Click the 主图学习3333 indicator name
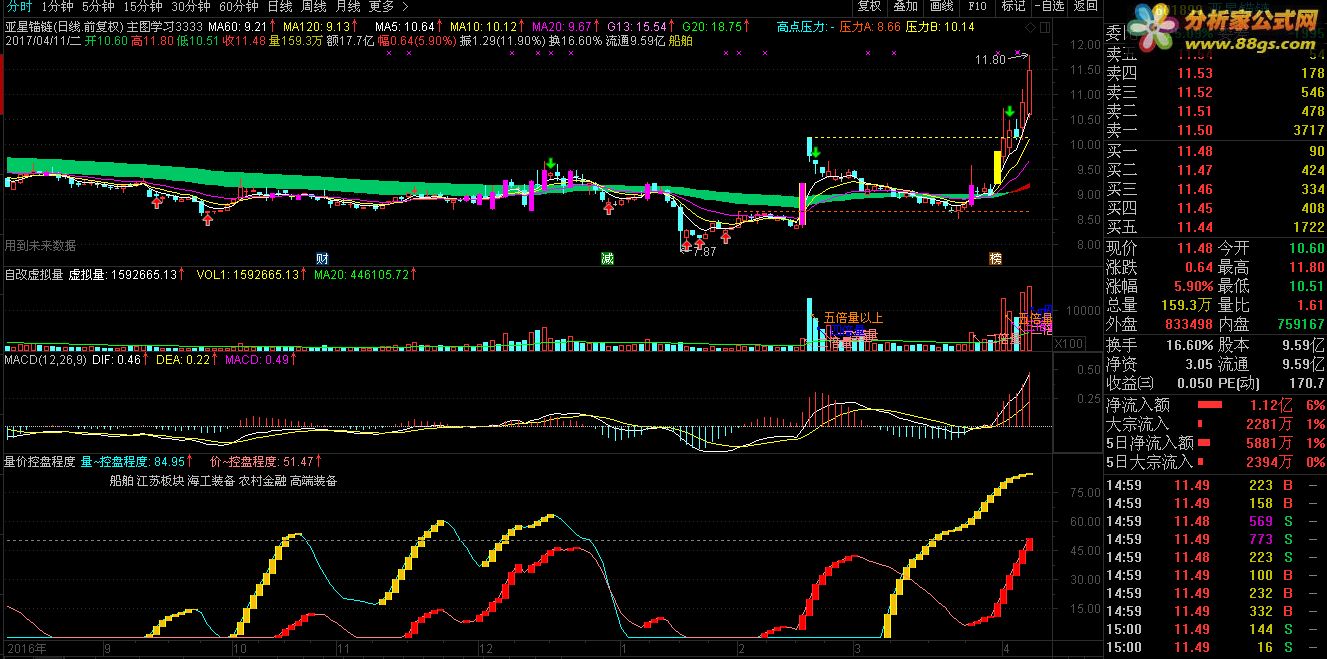The height and width of the screenshot is (659, 1327). click(165, 27)
